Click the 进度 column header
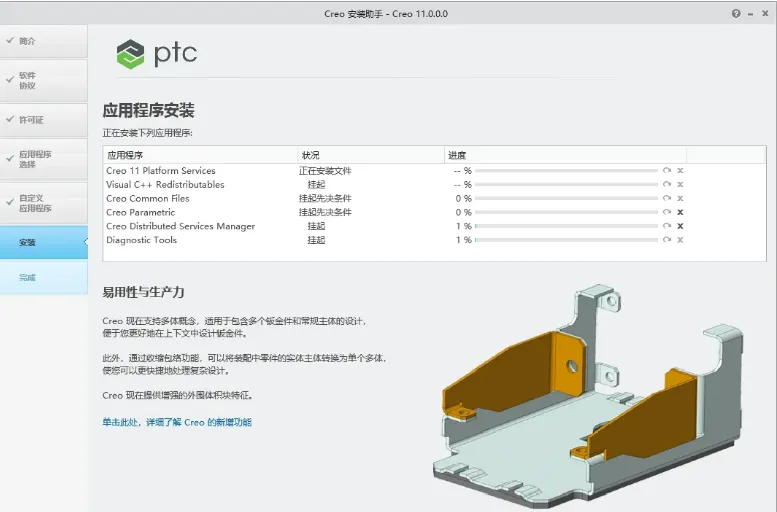777x512 pixels. click(565, 155)
